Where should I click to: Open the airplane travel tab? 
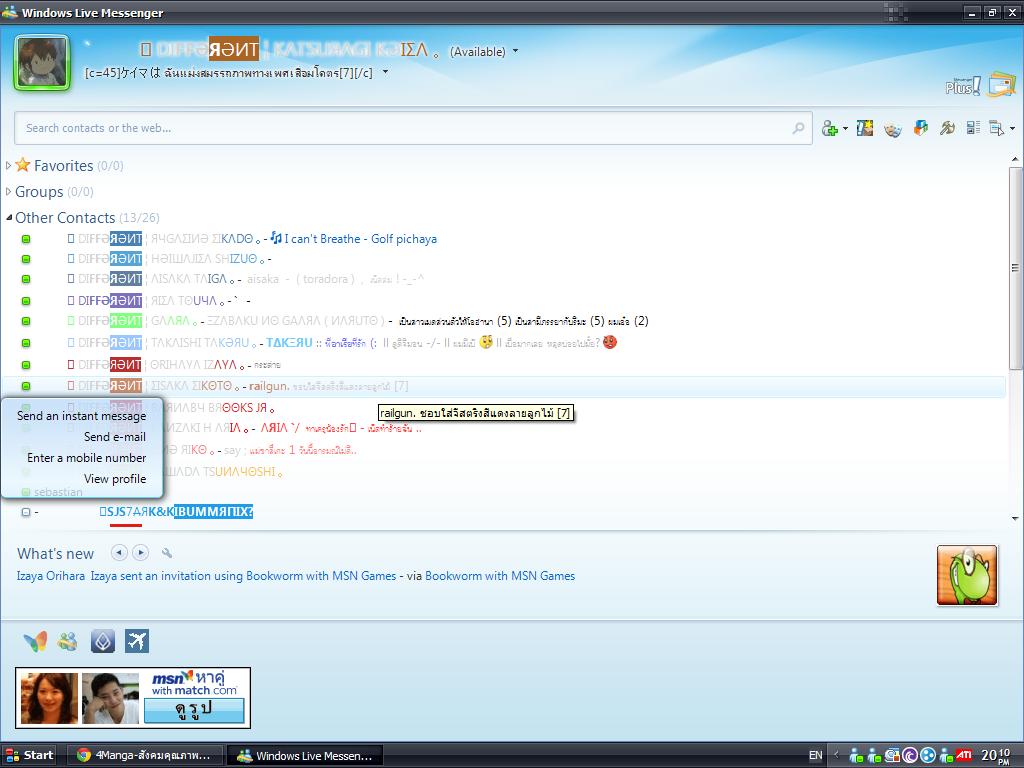(x=136, y=641)
